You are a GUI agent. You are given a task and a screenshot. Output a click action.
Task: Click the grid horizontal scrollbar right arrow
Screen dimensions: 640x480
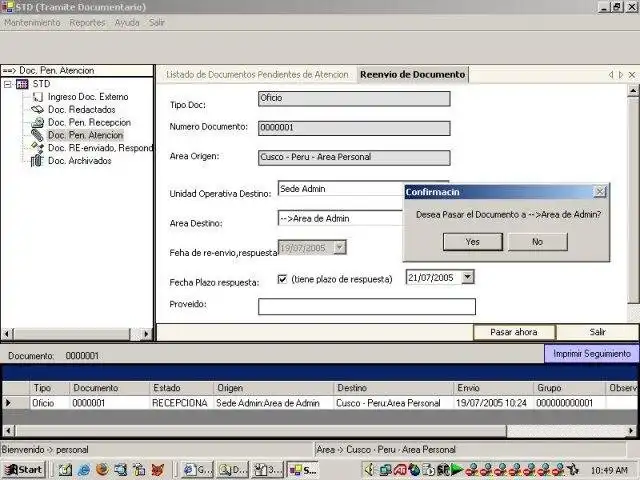(631, 431)
